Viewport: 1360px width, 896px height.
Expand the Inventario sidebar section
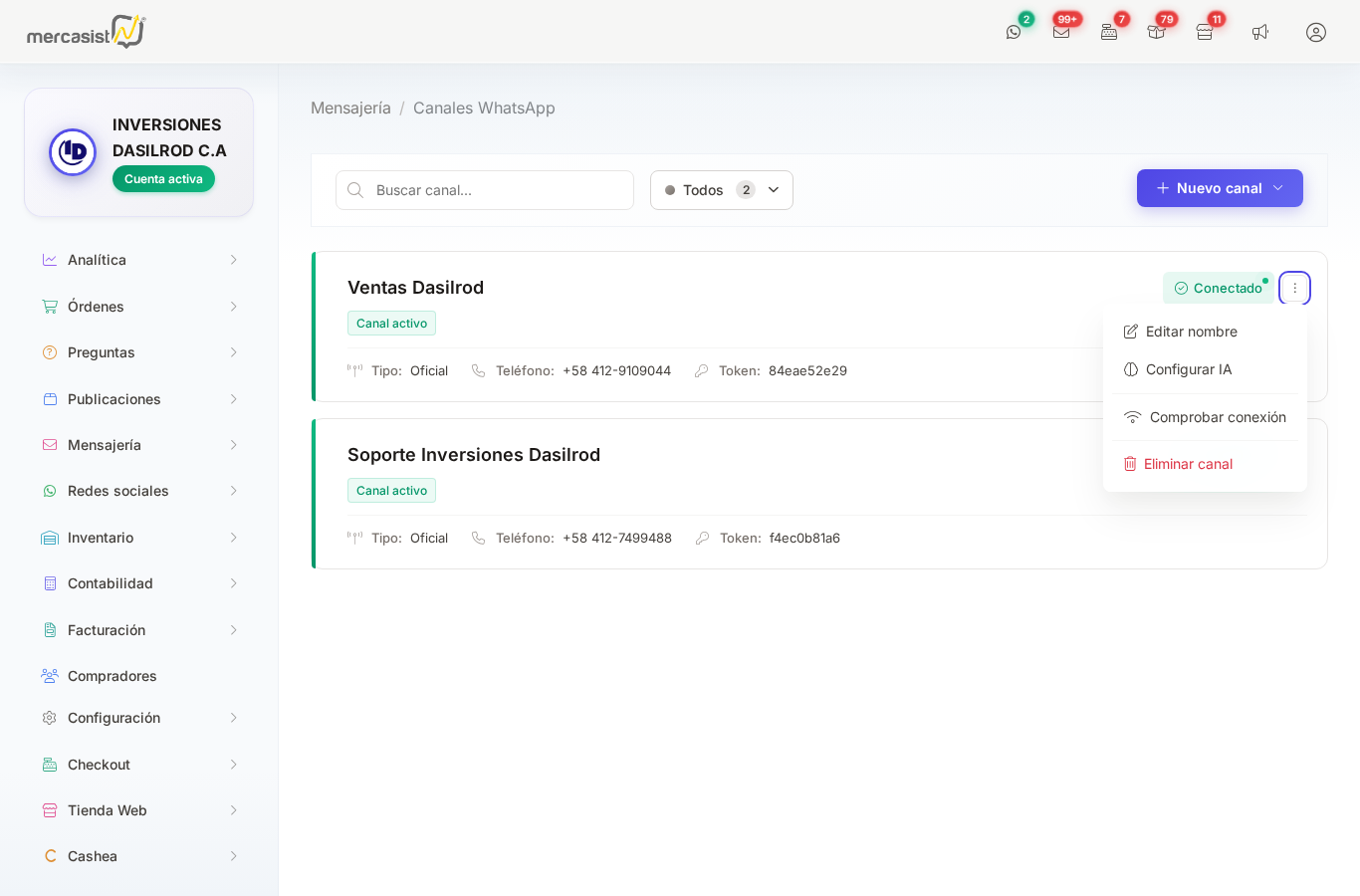(139, 538)
